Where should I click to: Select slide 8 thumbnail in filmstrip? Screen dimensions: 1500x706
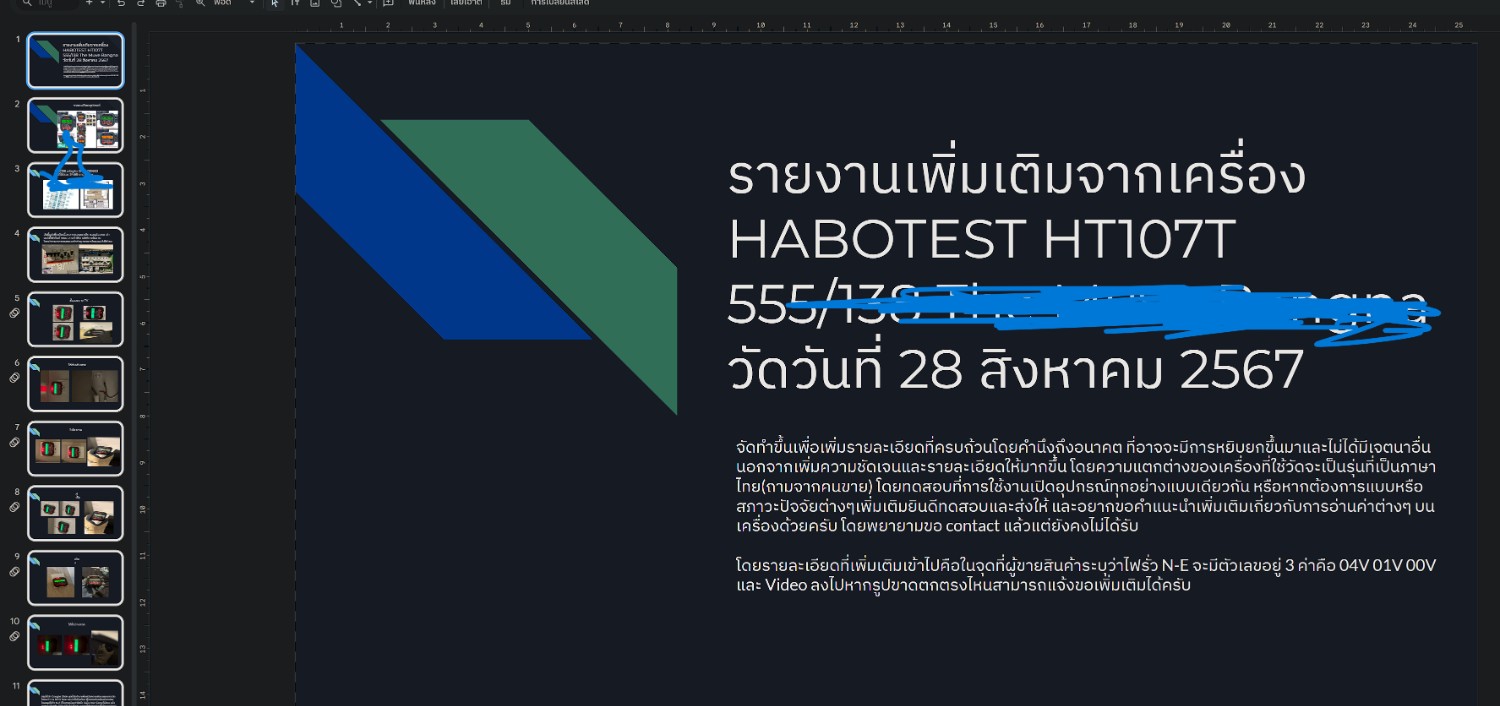(76, 512)
